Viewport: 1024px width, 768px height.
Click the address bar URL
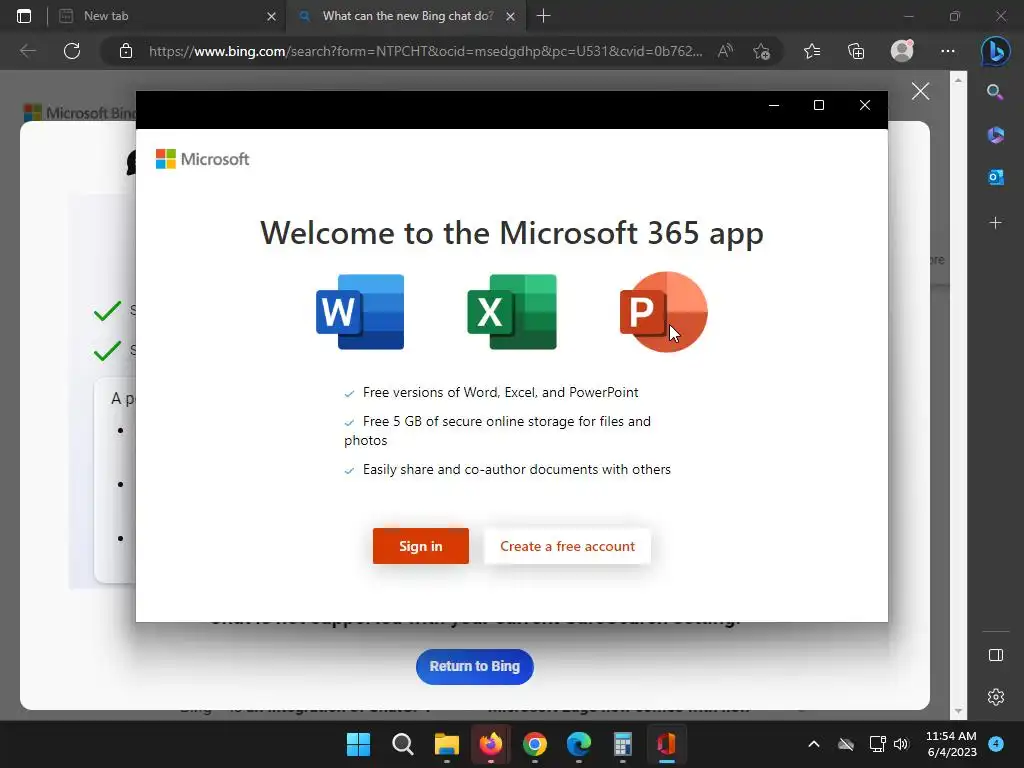[426, 51]
